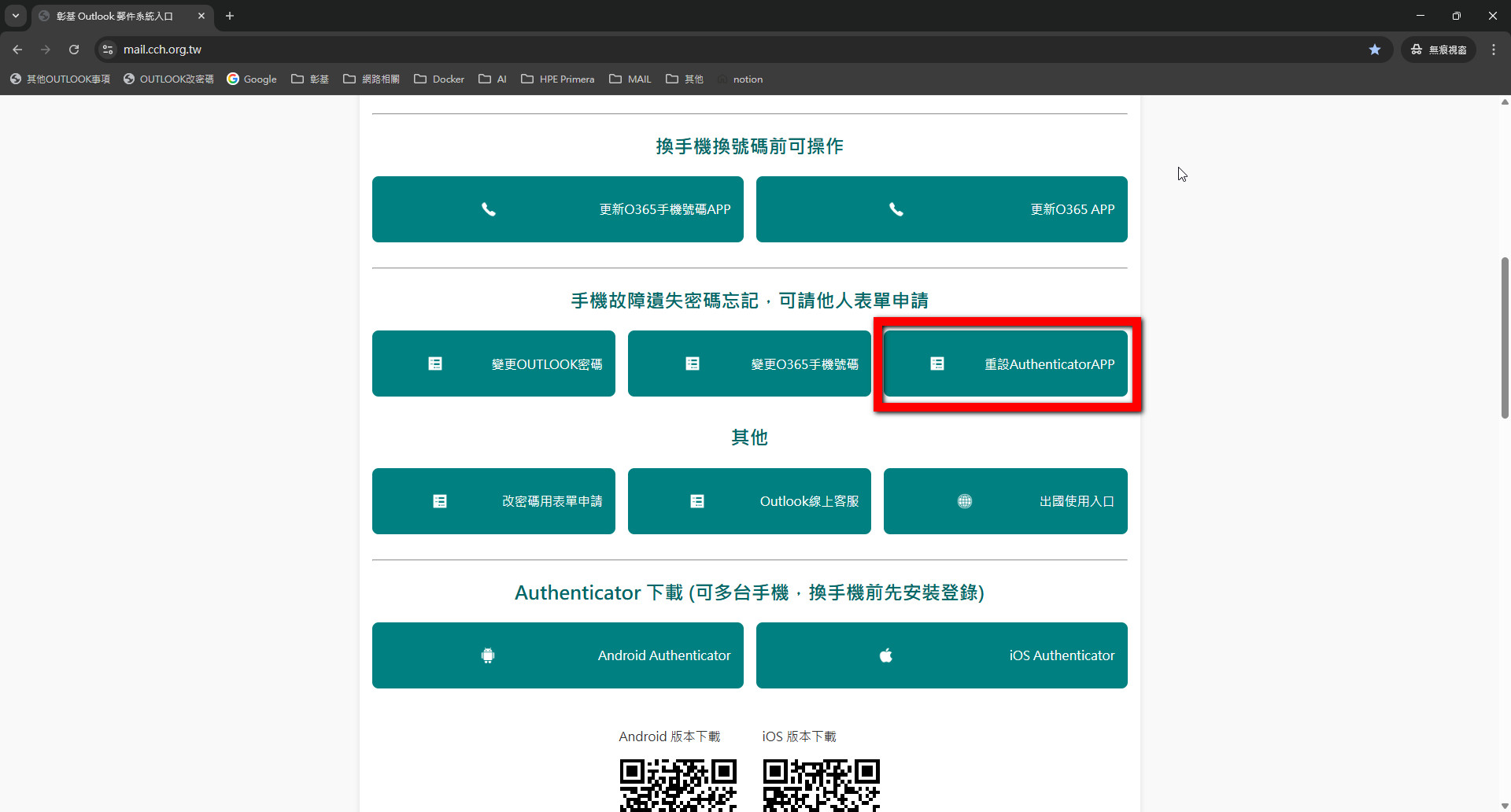The height and width of the screenshot is (812, 1511).
Task: Expand the MAIL bookmarks folder
Action: pyautogui.click(x=630, y=79)
